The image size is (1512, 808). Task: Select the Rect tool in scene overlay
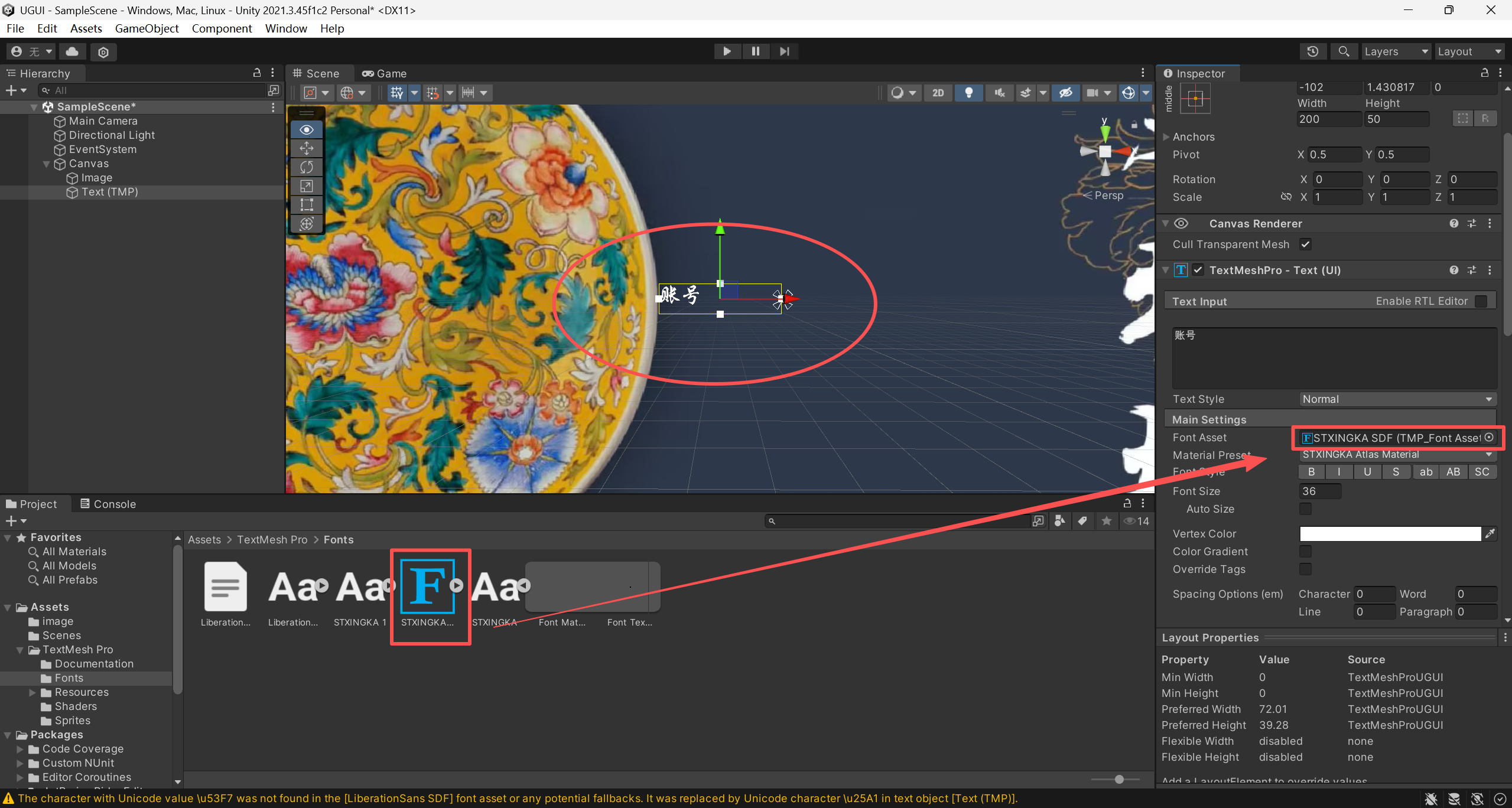(307, 205)
